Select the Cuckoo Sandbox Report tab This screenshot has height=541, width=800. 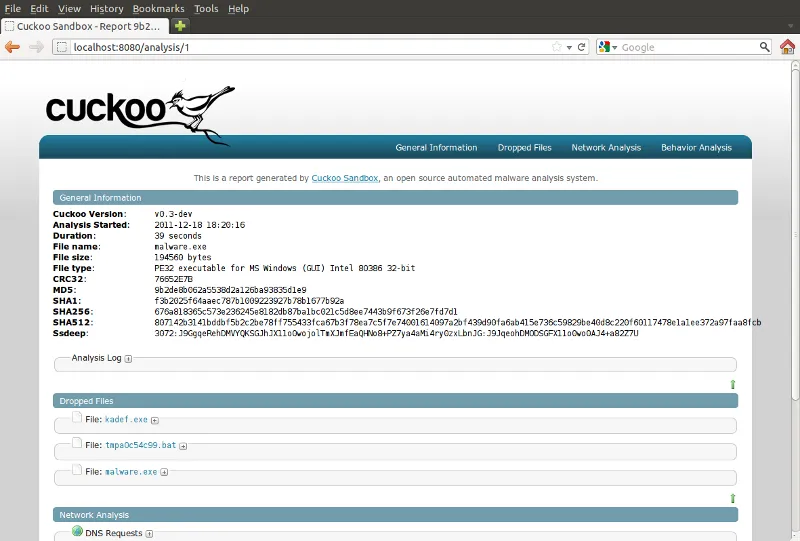tap(85, 26)
